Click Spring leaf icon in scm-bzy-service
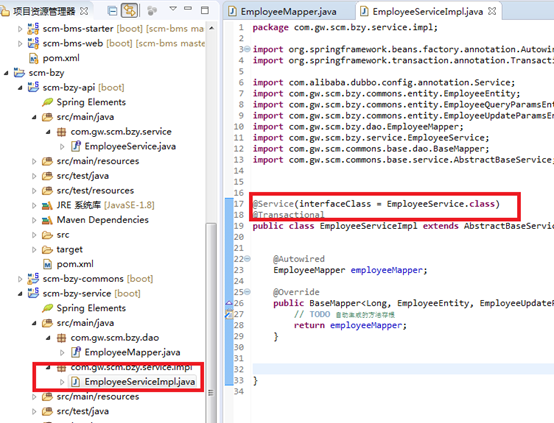Screen dimensions: 554x423 [x=47, y=308]
